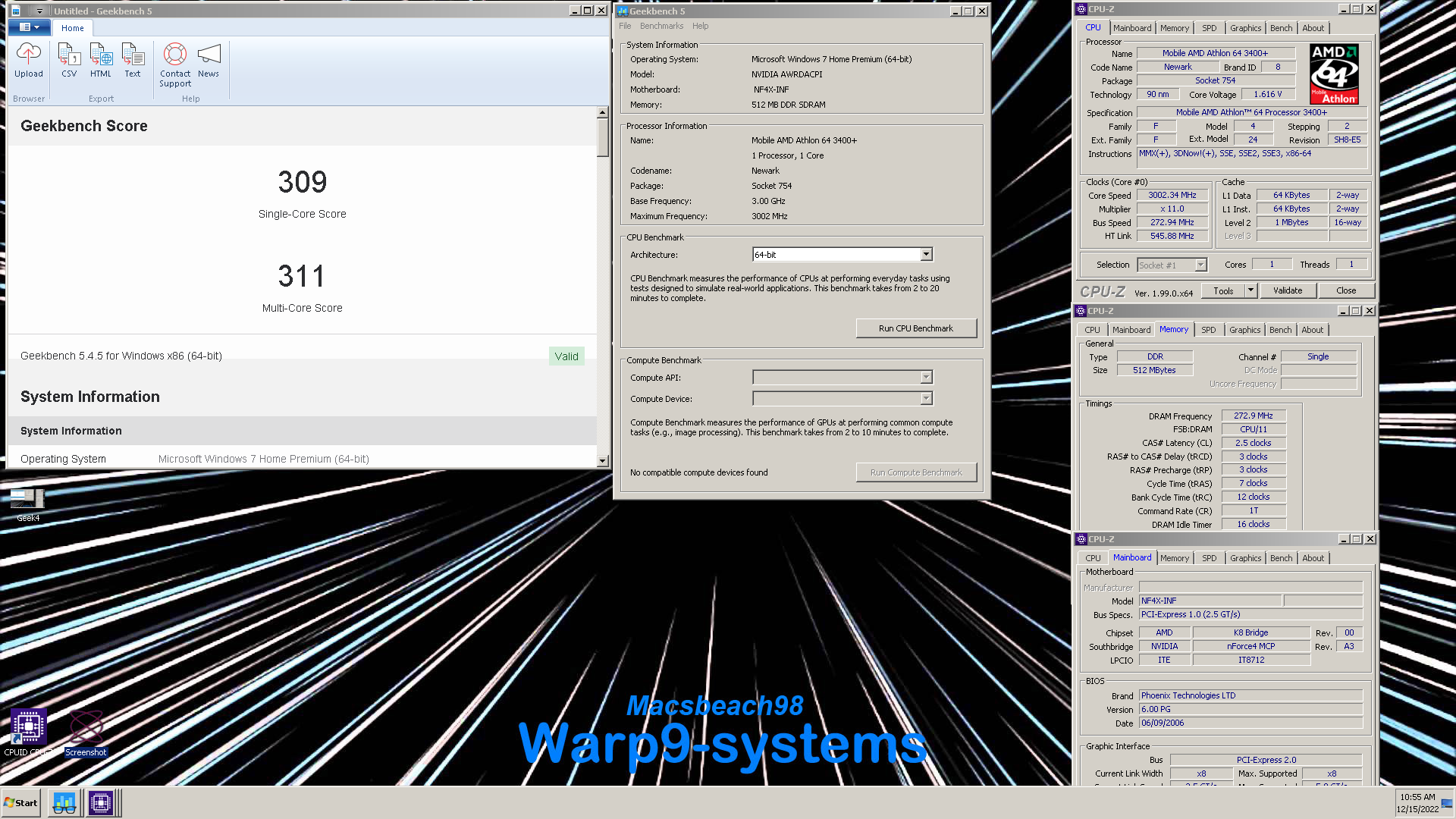This screenshot has height=819, width=1456.
Task: Open the taskbar clock showing 10:55 AM
Action: 1417,802
